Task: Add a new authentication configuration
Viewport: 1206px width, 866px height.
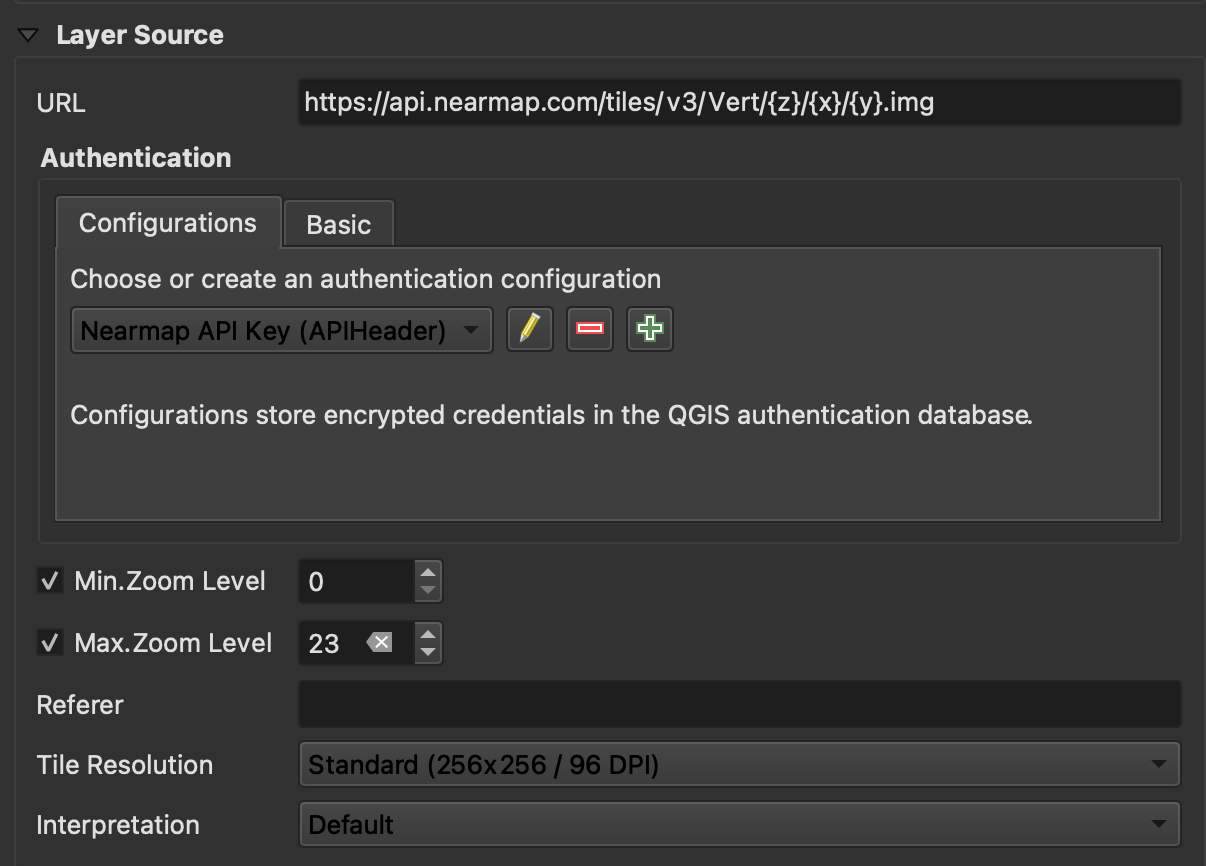Action: [x=649, y=329]
